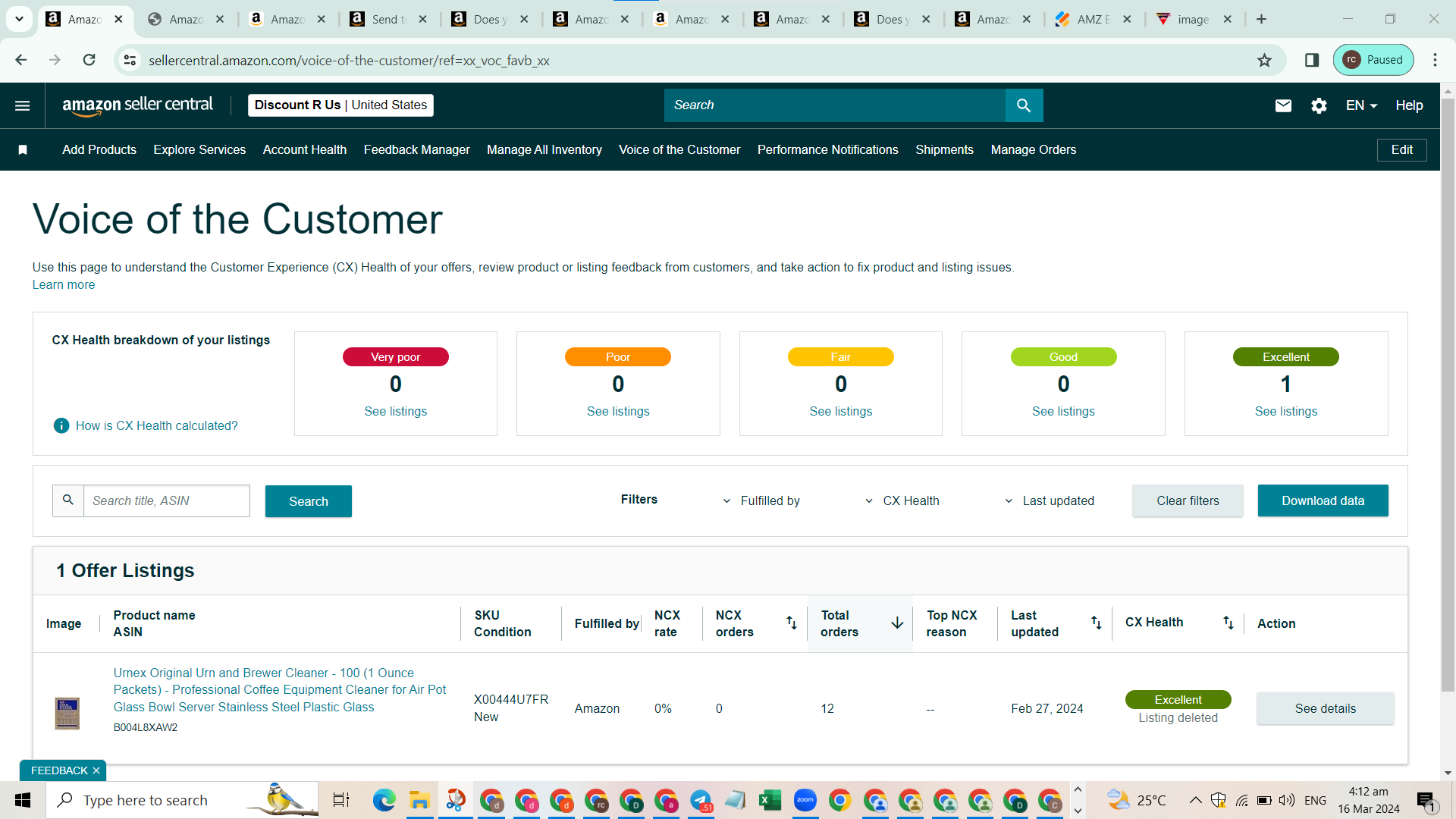The width and height of the screenshot is (1456, 819).
Task: Open the hamburger navigation menu
Action: (x=23, y=105)
